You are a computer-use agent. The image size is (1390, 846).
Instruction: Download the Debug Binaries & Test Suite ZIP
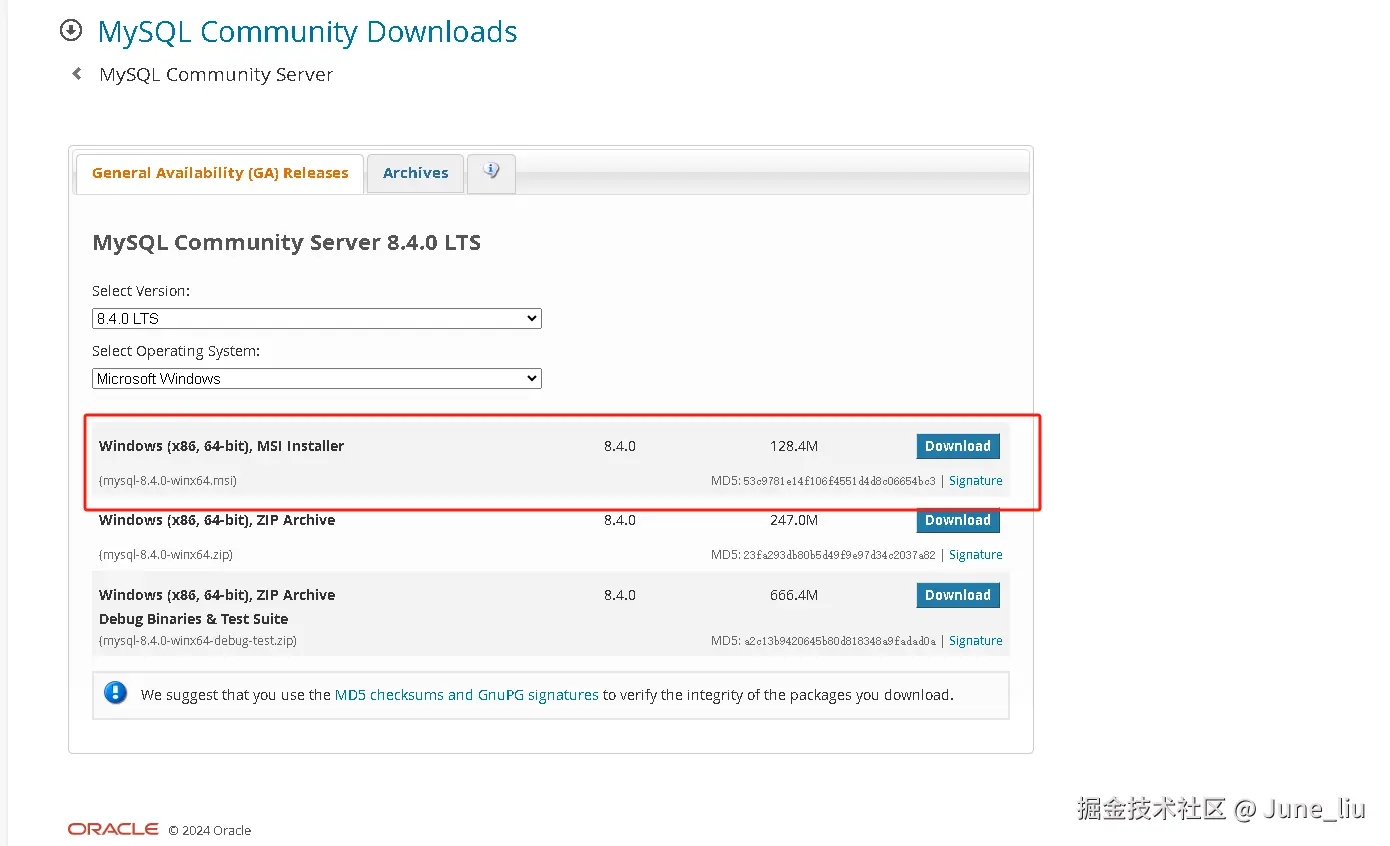click(958, 595)
